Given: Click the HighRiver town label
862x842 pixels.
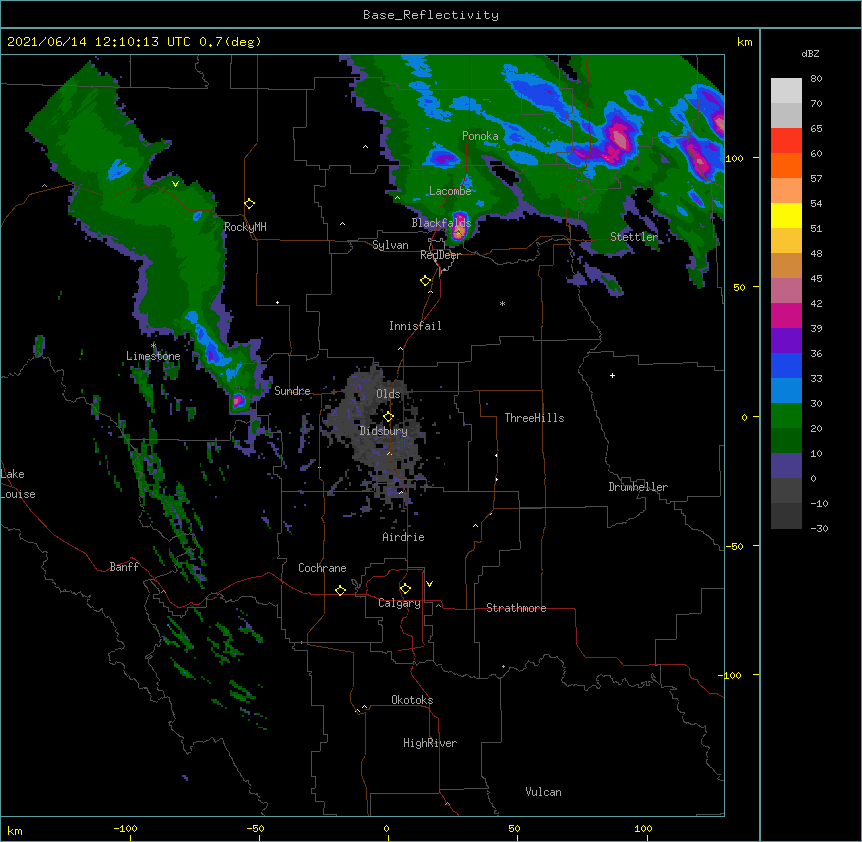Looking at the screenshot, I should click(x=430, y=743).
